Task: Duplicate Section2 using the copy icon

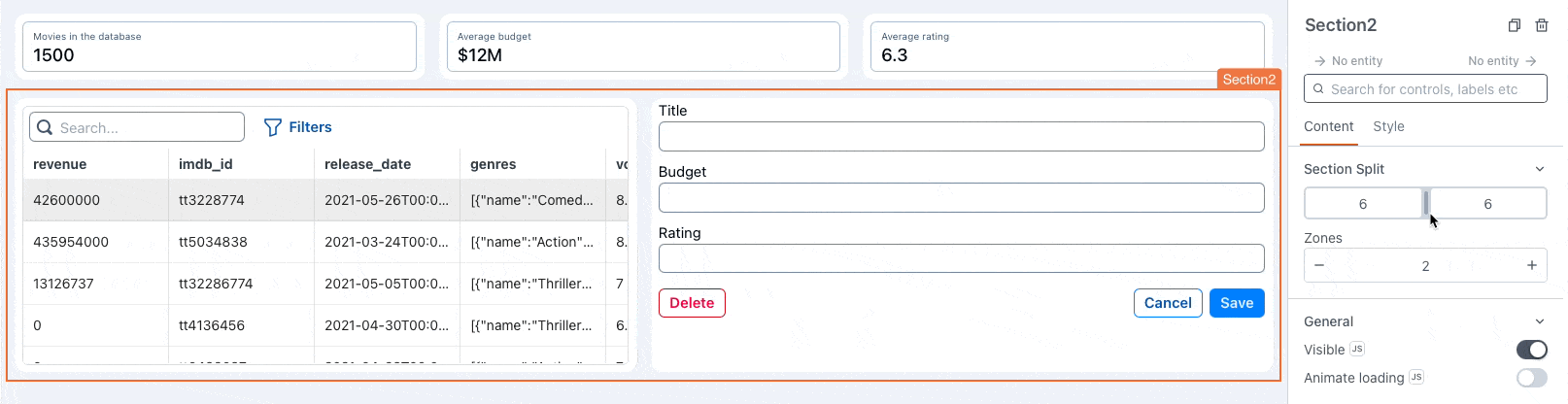Action: click(1514, 25)
